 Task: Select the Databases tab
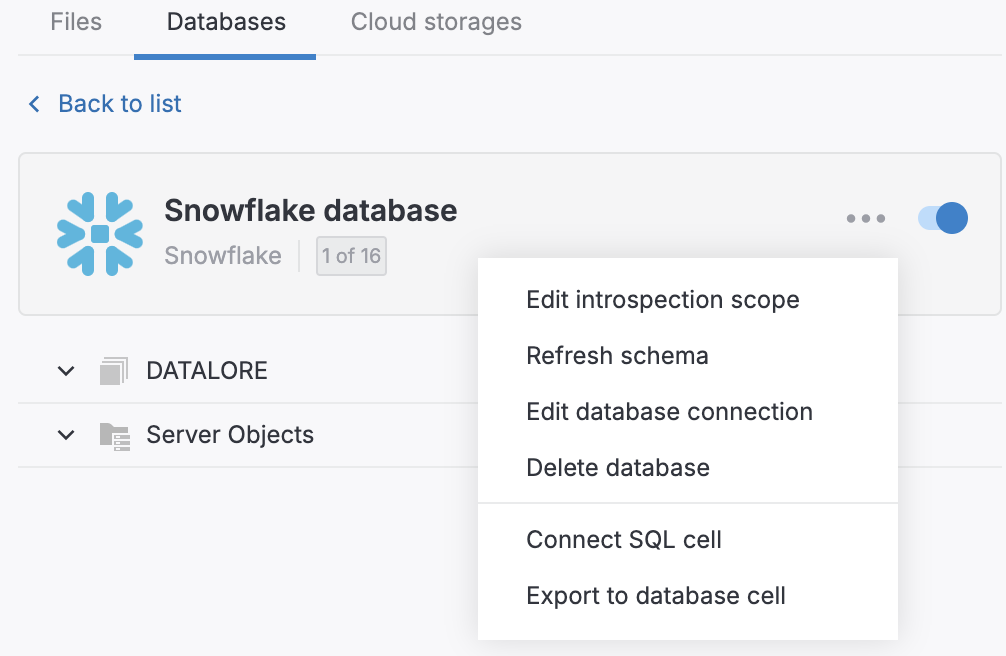(226, 22)
